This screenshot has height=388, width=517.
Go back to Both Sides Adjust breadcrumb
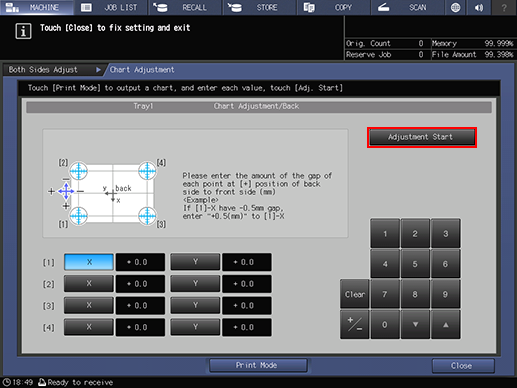point(53,70)
